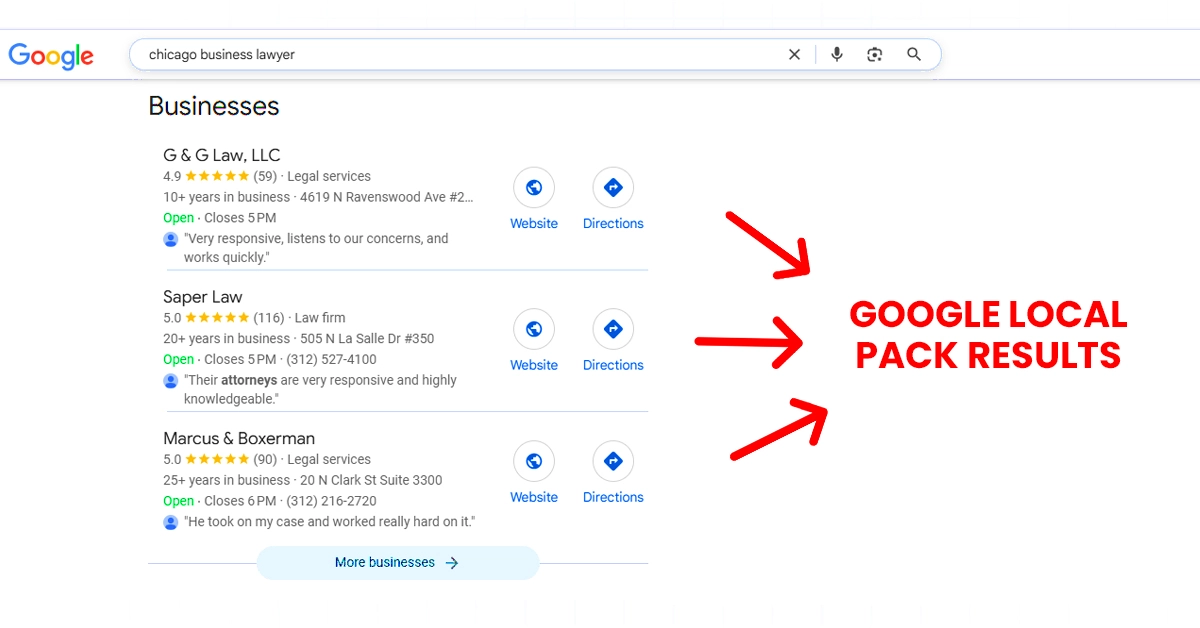Get directions to Marcus & Boxerman
Screen dimensions: 1200x628
tap(613, 461)
